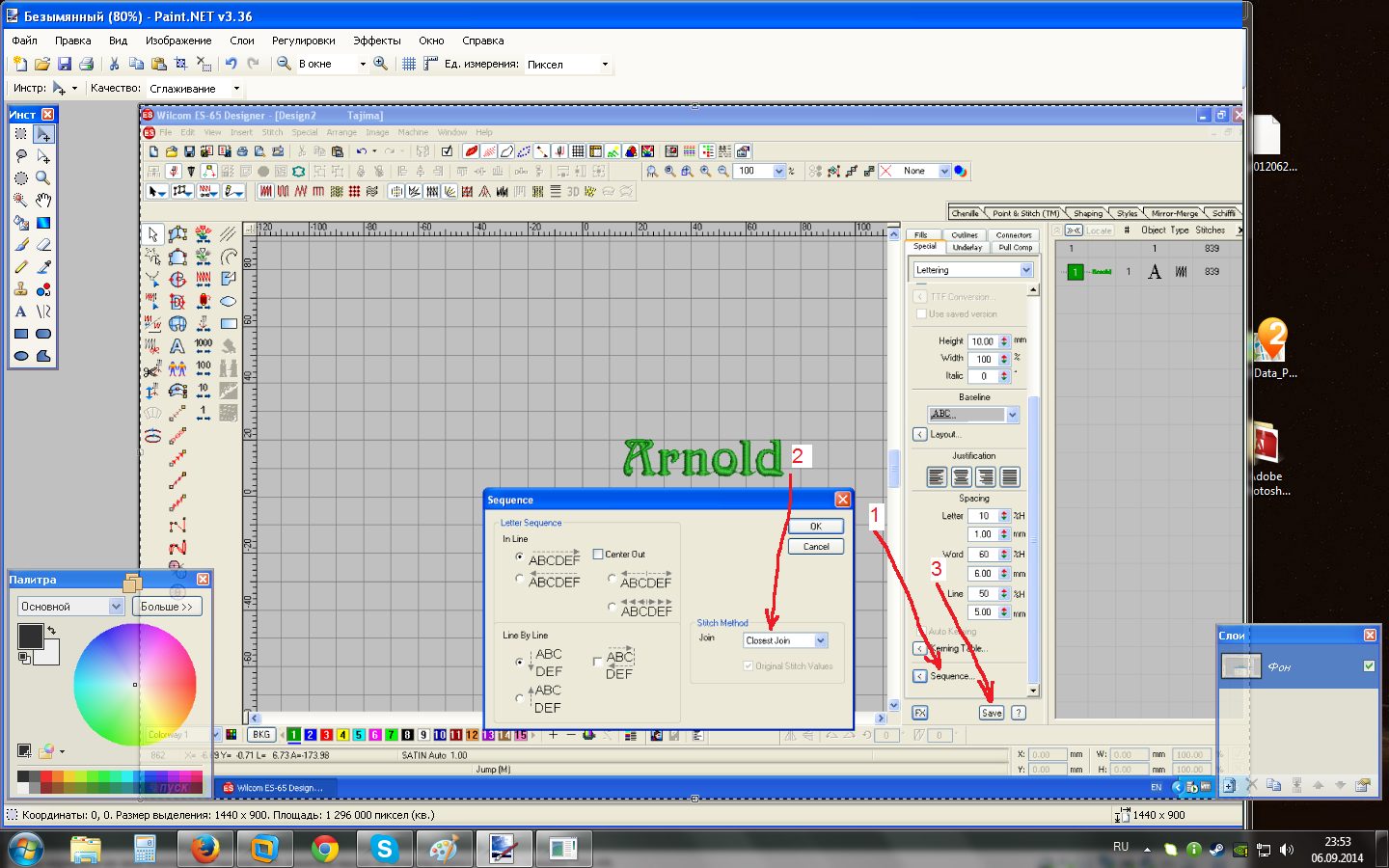Open the Основной color dropdown in Палитра
Viewport: 1389px width, 868px height.
(116, 607)
